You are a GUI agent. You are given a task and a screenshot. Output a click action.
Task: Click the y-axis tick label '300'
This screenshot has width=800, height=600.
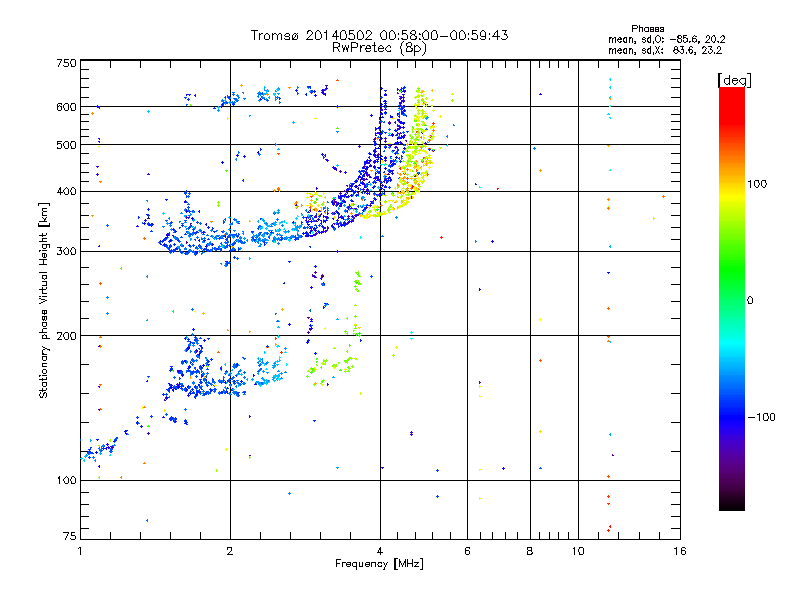tap(66, 252)
